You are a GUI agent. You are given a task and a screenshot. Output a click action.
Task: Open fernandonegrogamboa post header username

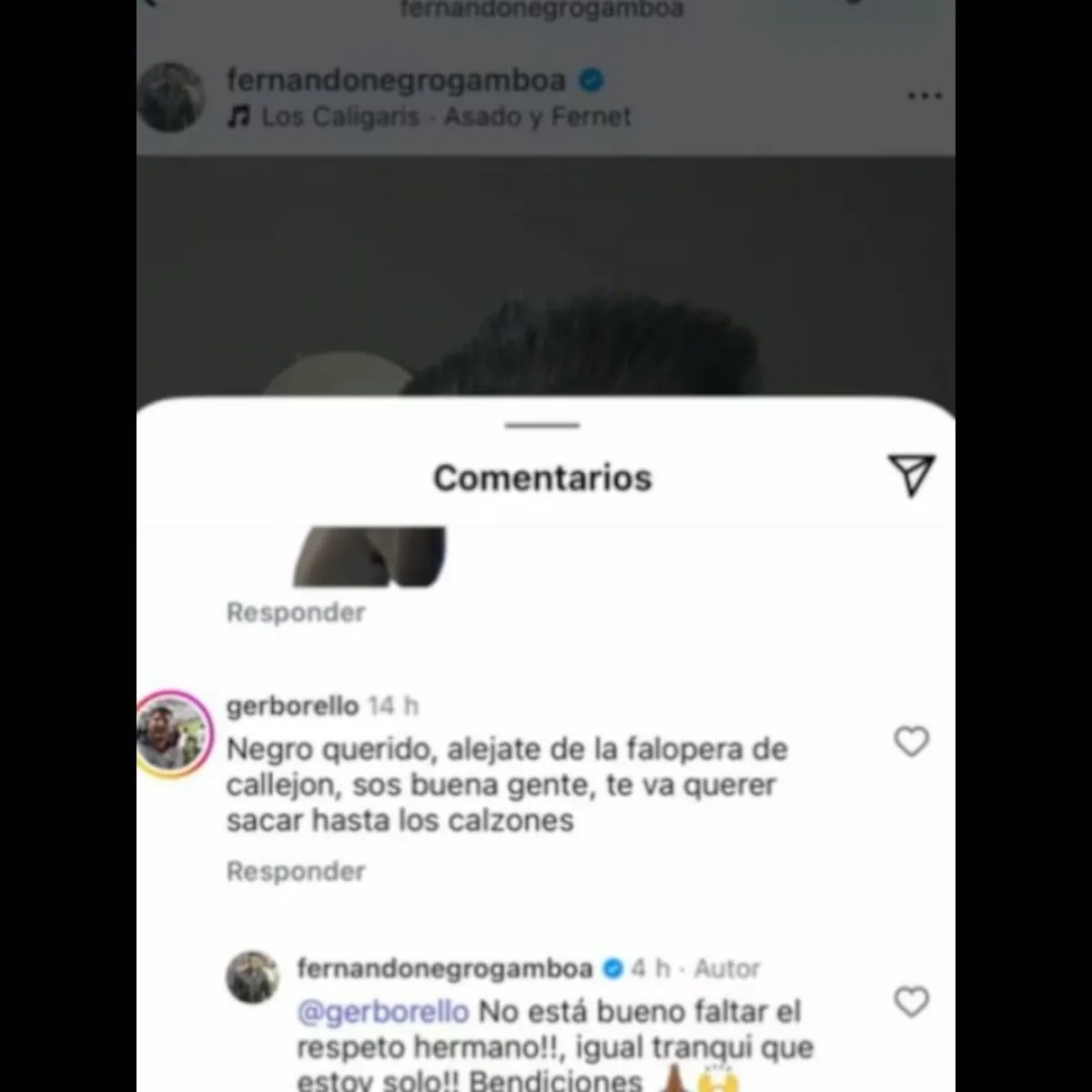396,80
